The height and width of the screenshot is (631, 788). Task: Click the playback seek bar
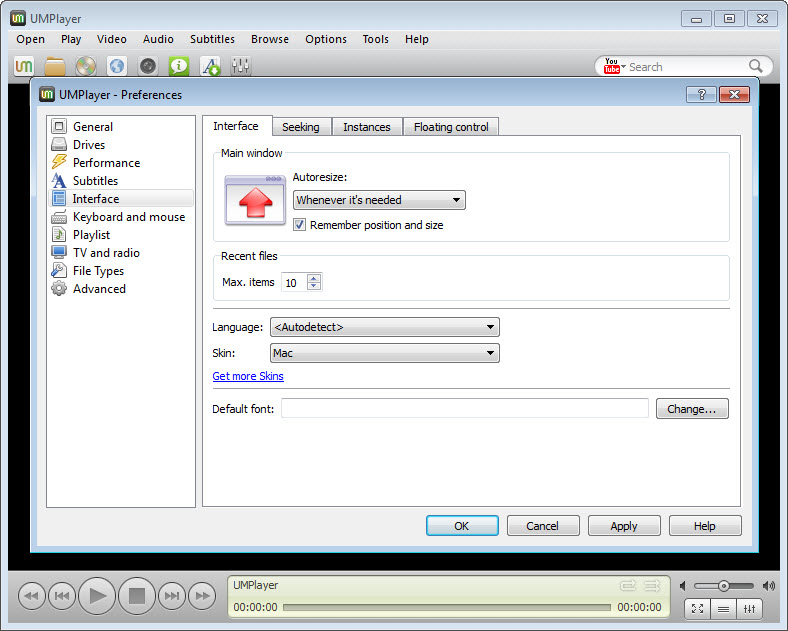447,607
